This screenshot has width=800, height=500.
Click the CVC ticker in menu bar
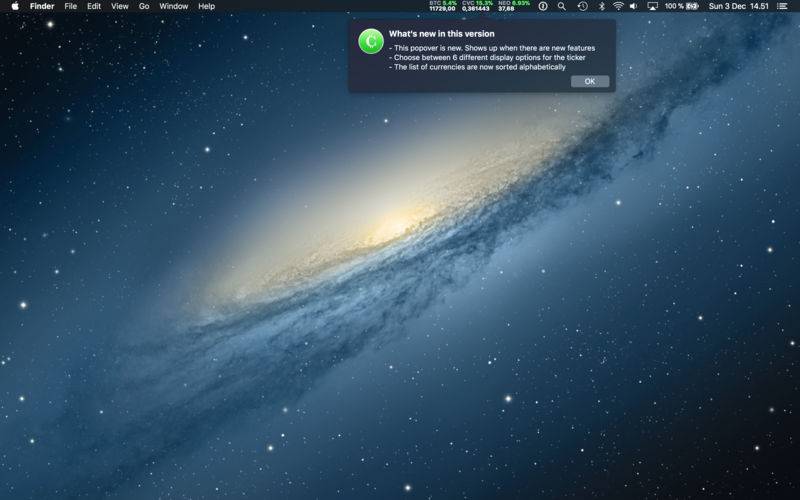tap(478, 6)
